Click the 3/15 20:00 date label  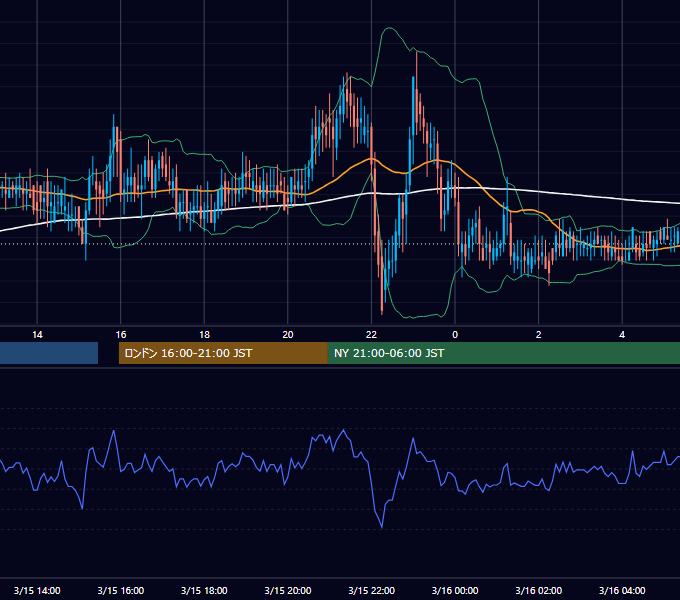pyautogui.click(x=288, y=590)
